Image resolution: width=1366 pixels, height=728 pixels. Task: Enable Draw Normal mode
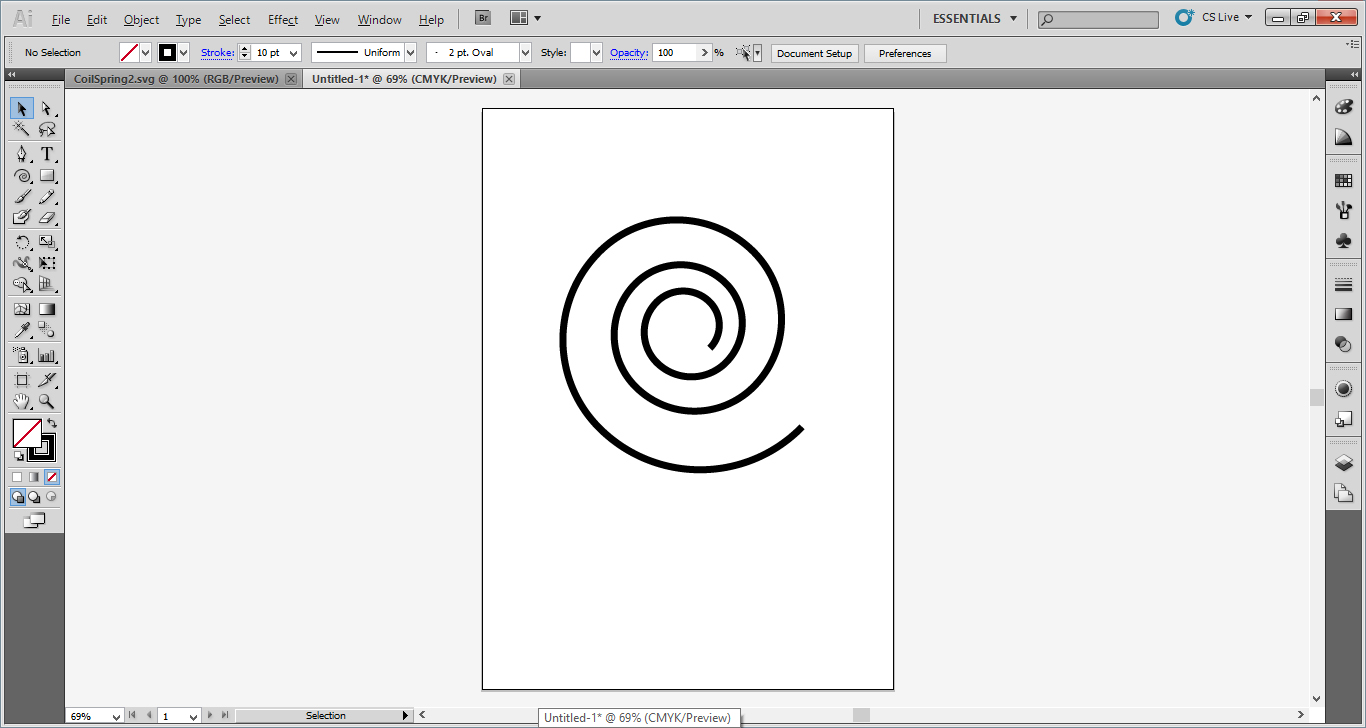pos(18,496)
